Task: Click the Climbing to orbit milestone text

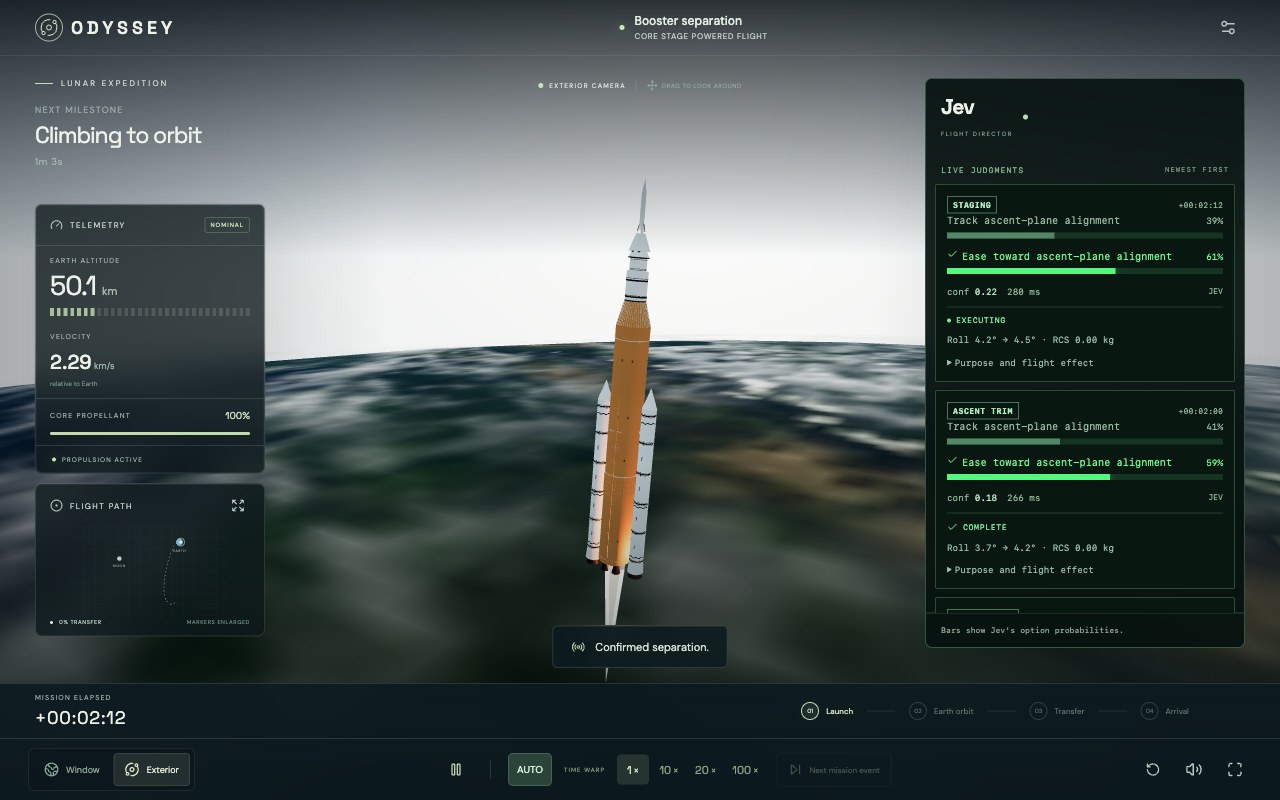Action: coord(118,135)
